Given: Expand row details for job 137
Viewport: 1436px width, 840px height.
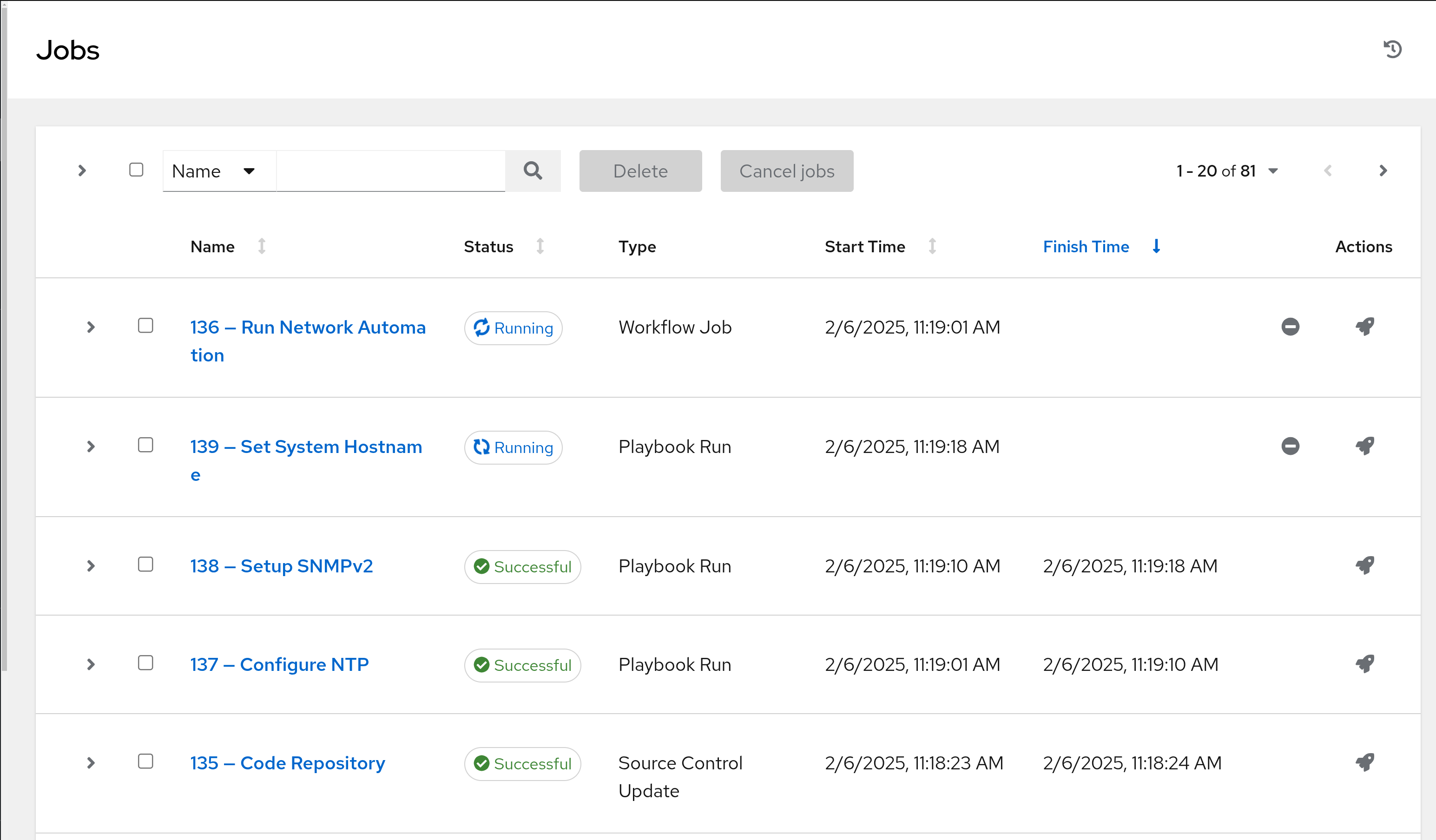Looking at the screenshot, I should (91, 664).
